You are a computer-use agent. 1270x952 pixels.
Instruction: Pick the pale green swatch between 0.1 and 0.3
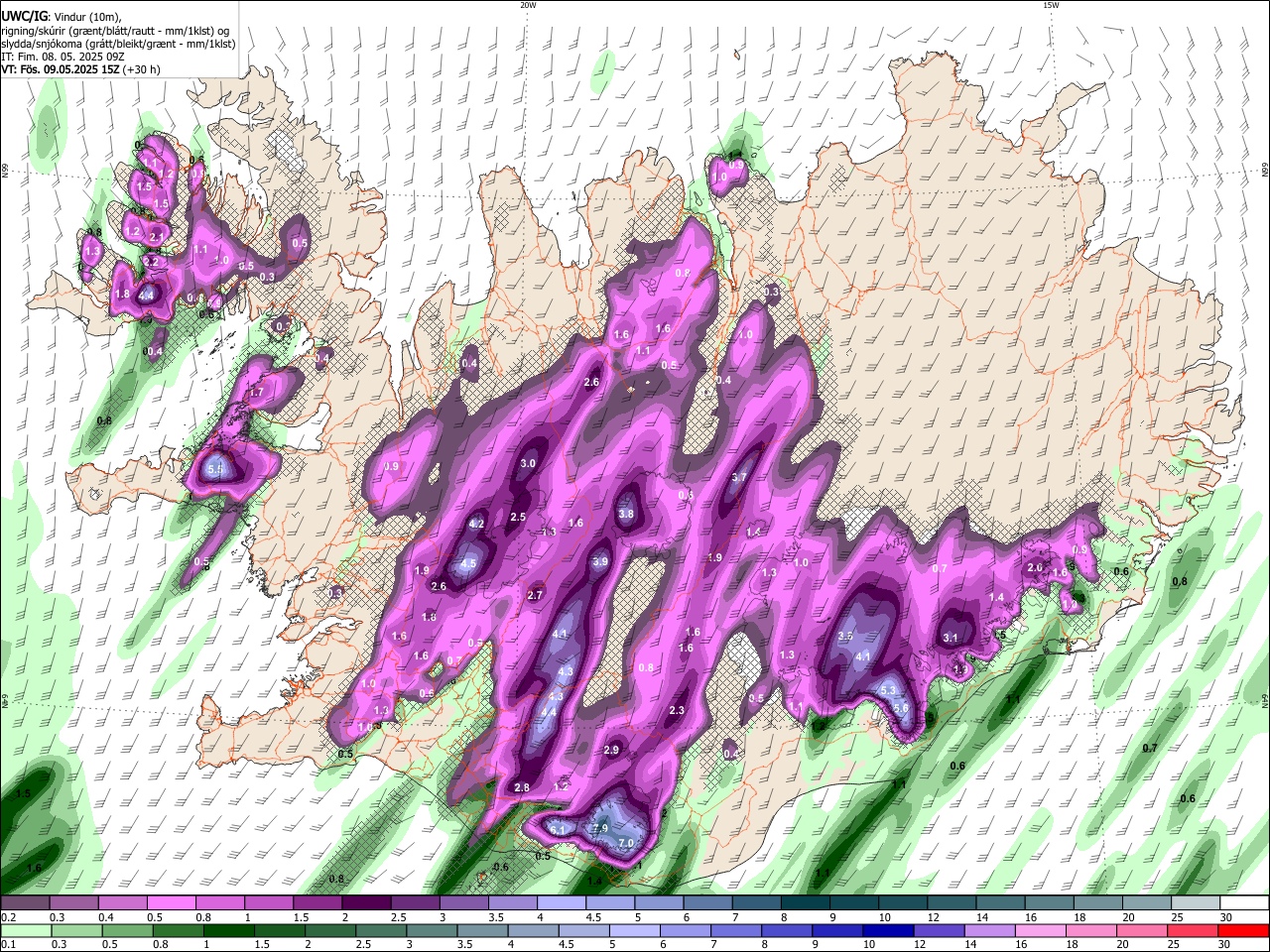28,931
